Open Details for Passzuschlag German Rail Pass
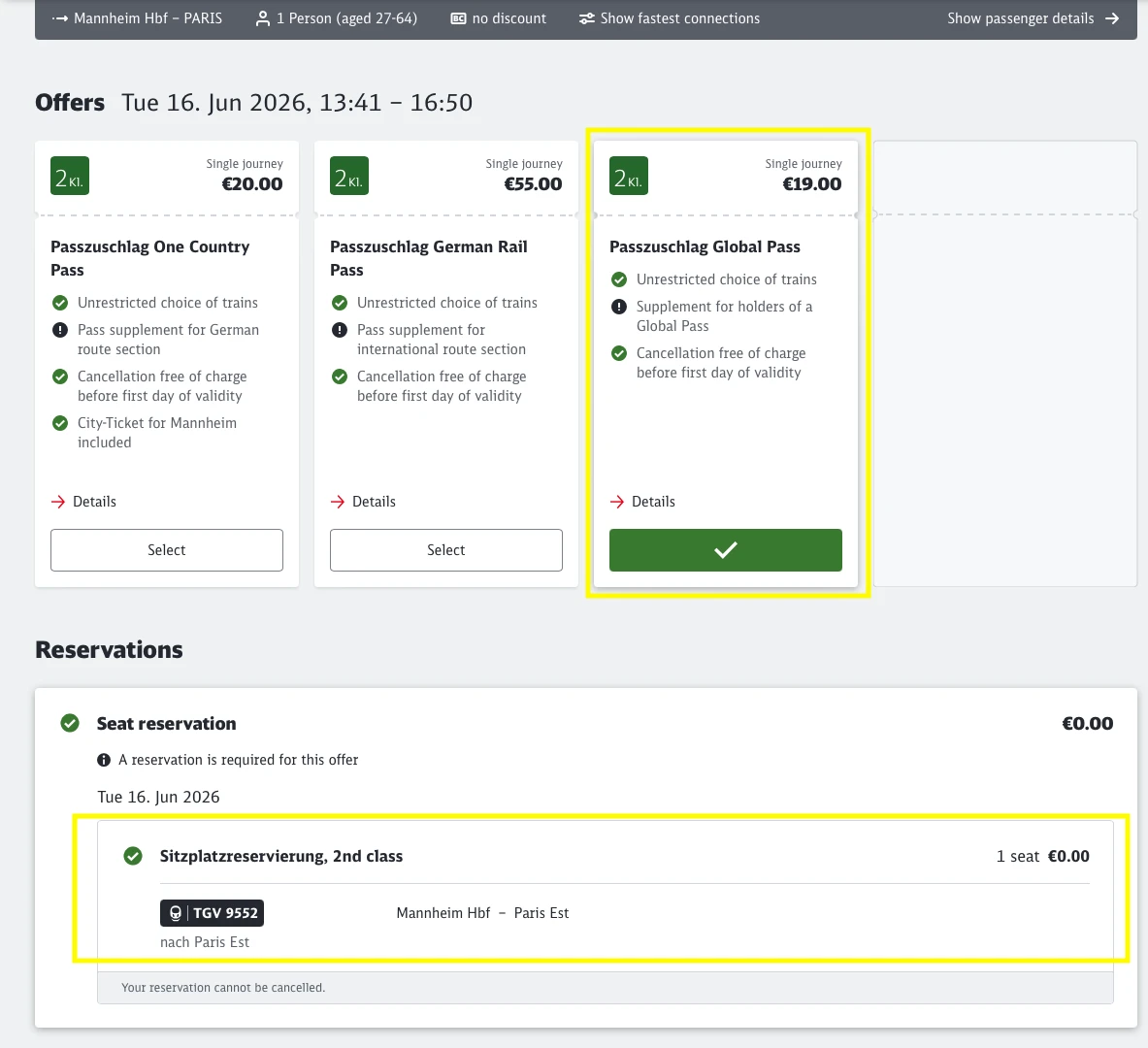The height and width of the screenshot is (1048, 1148). pyautogui.click(x=363, y=502)
